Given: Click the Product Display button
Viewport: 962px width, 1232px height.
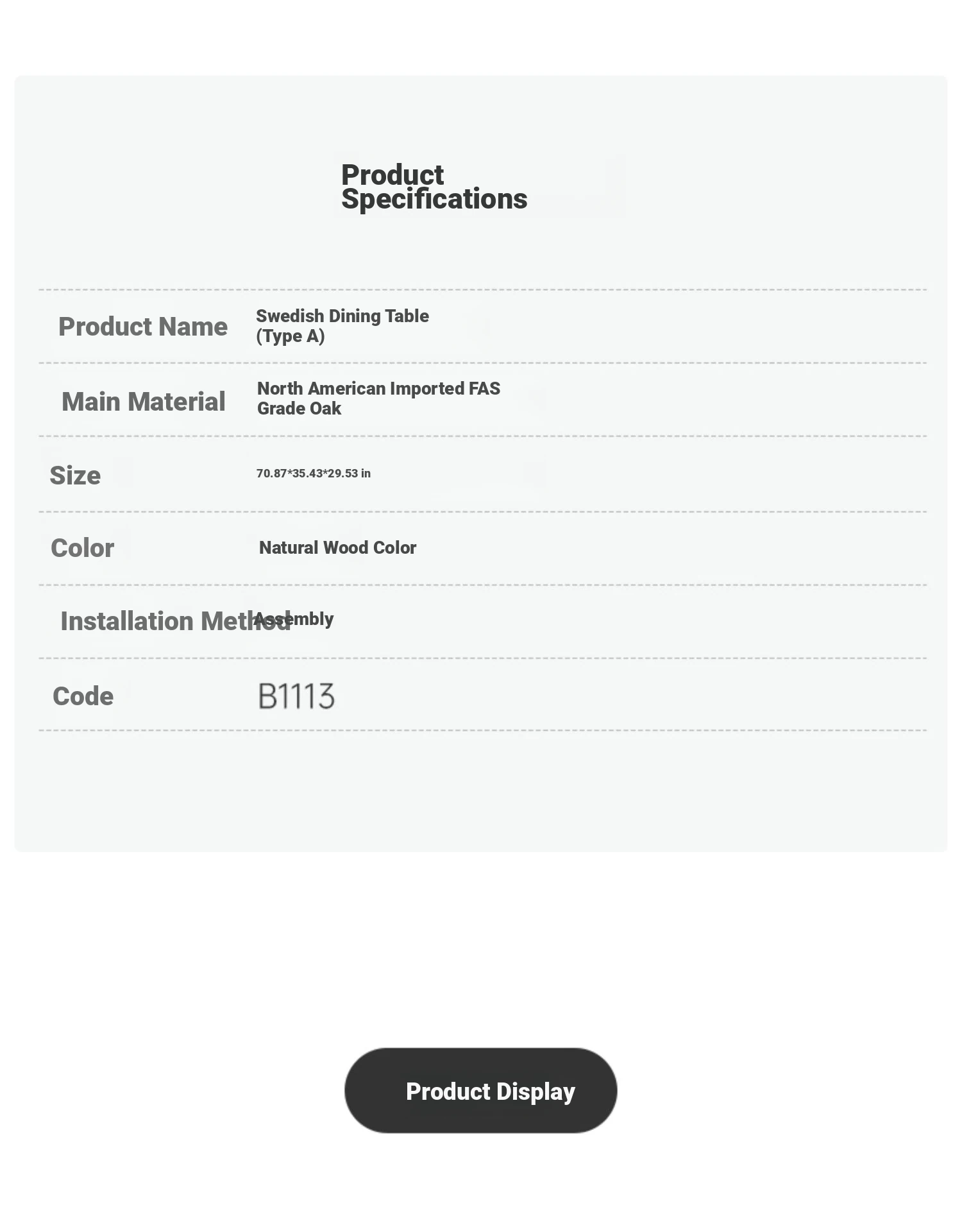Looking at the screenshot, I should [480, 1090].
